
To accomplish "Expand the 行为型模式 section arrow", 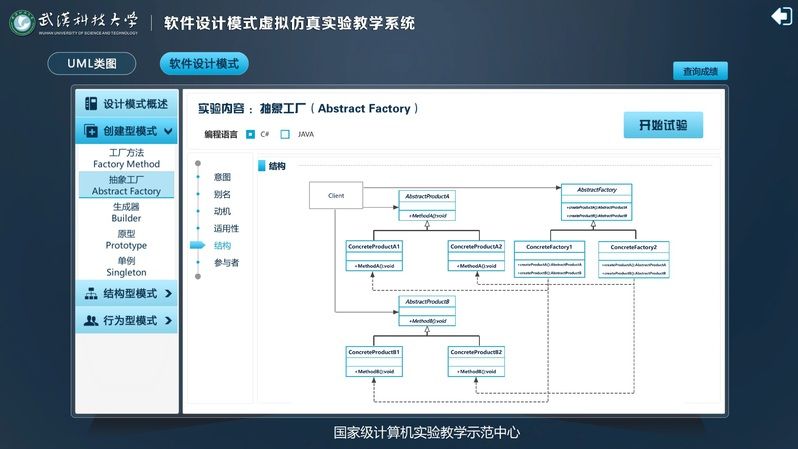I will point(168,321).
